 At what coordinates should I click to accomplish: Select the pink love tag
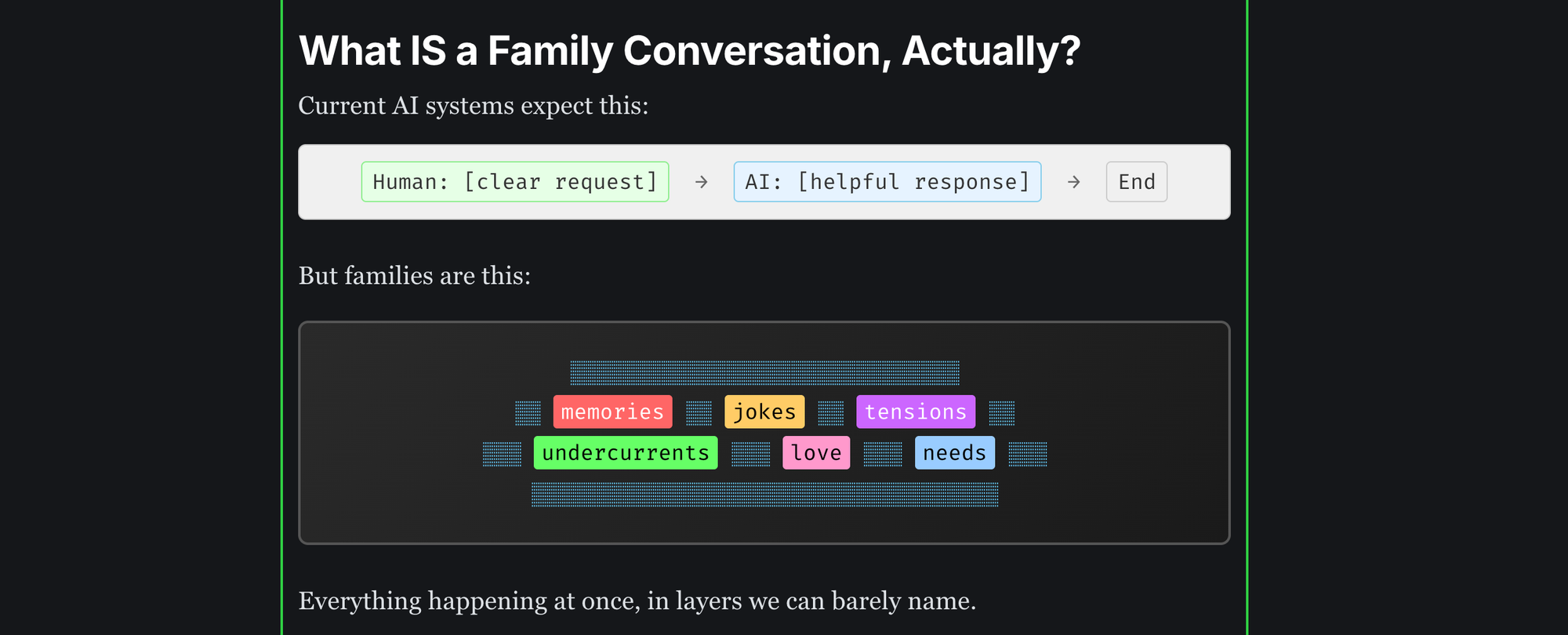click(x=816, y=453)
